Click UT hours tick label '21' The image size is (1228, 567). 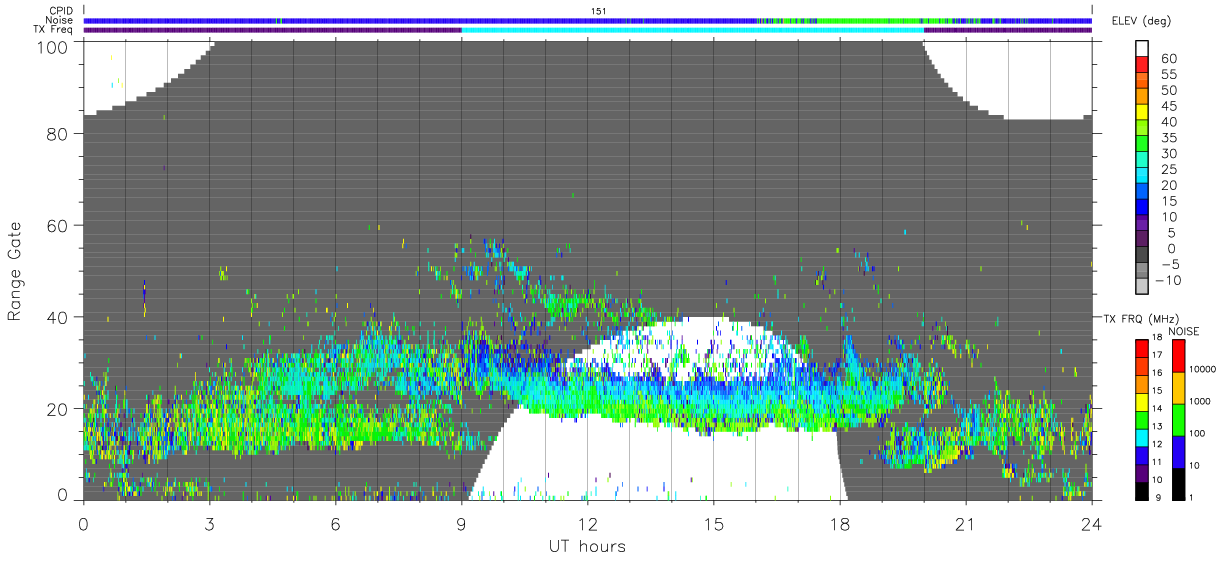[965, 523]
